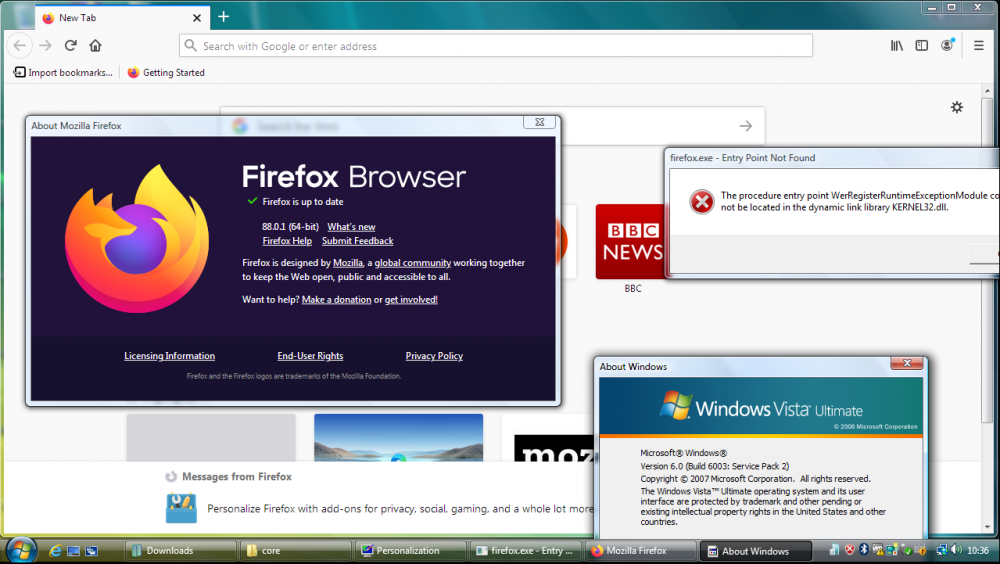Image resolution: width=1000 pixels, height=564 pixels.
Task: Click the BBC News top site tile
Action: [631, 242]
